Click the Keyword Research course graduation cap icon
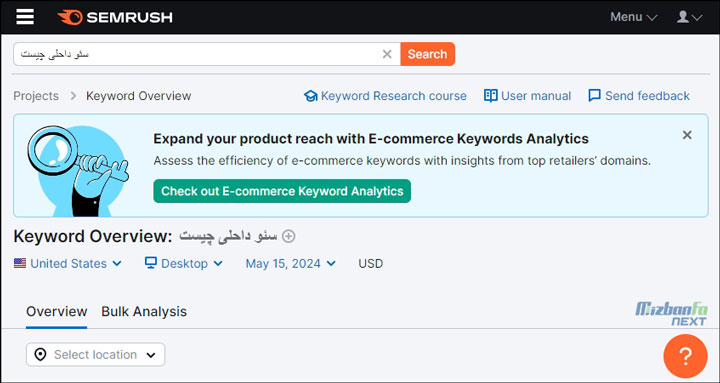The height and width of the screenshot is (383, 720). [x=311, y=96]
